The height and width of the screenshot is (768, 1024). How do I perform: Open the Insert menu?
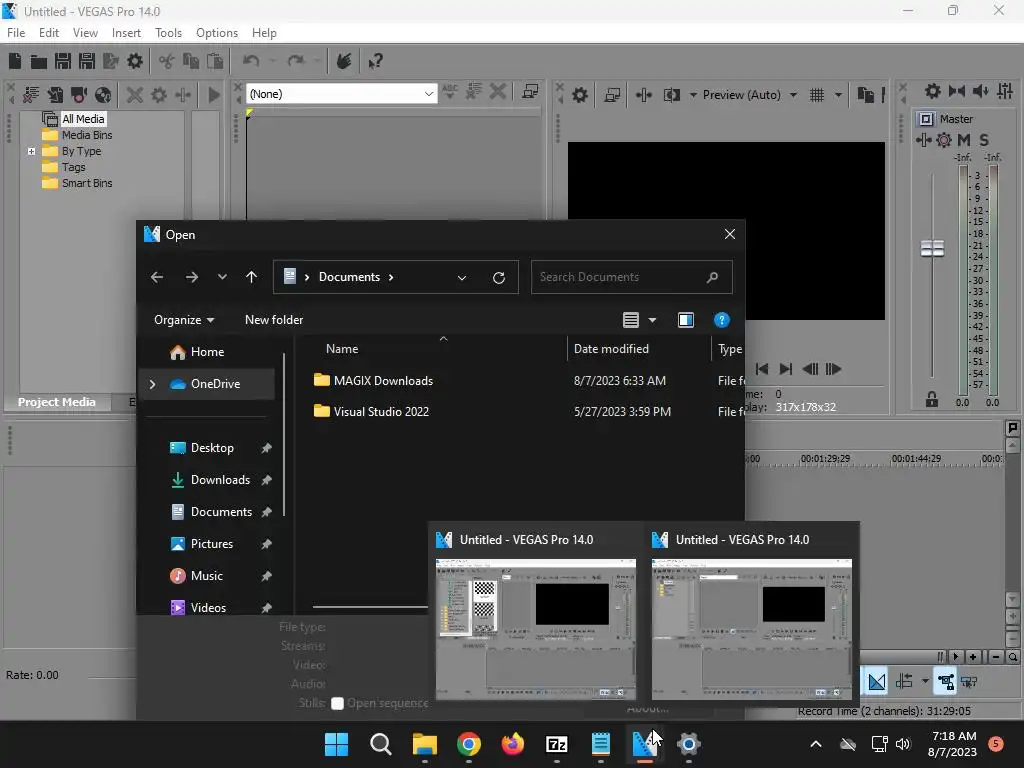(126, 33)
